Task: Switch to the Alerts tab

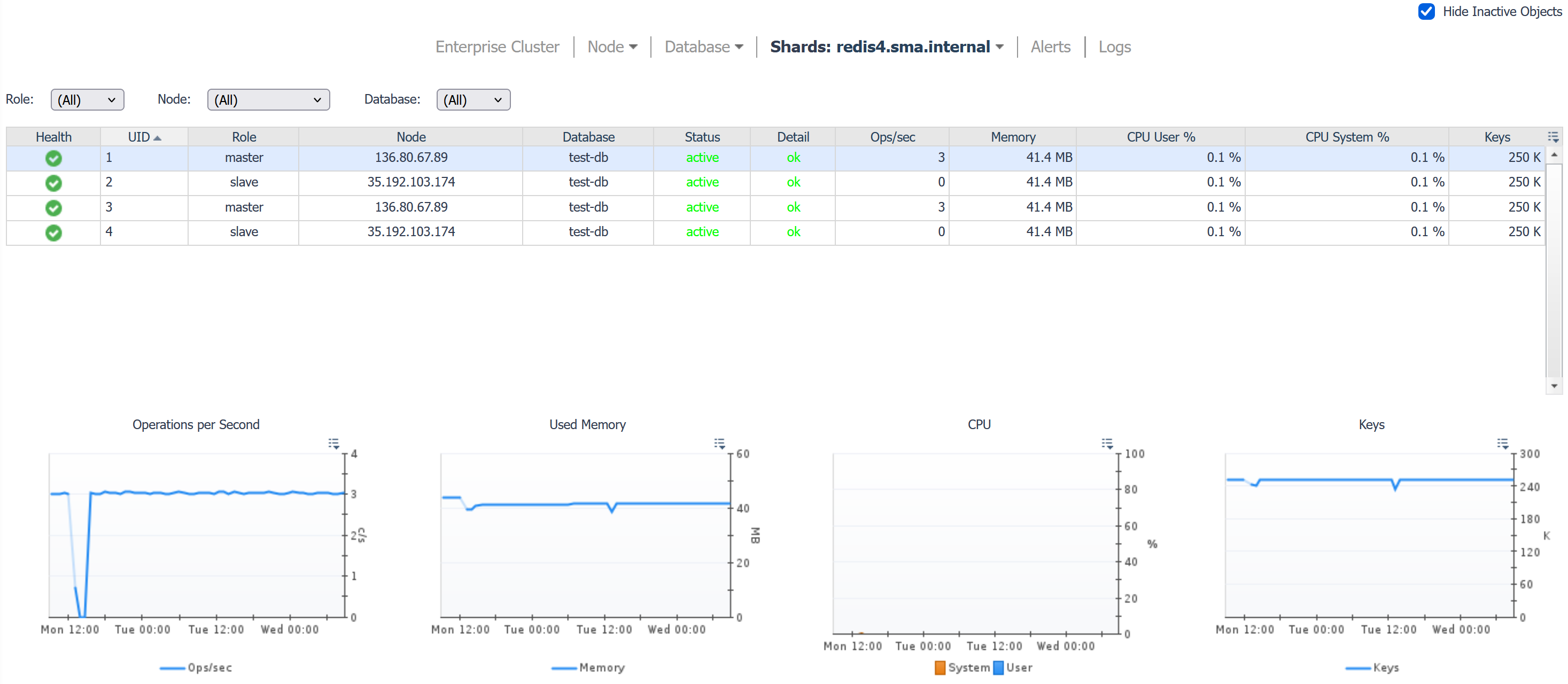Action: pyautogui.click(x=1050, y=47)
